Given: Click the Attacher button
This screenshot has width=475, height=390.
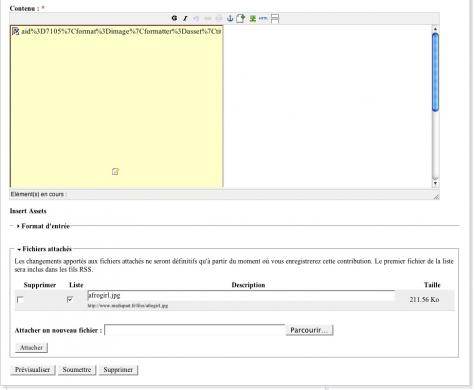Looking at the screenshot, I should (x=31, y=348).
